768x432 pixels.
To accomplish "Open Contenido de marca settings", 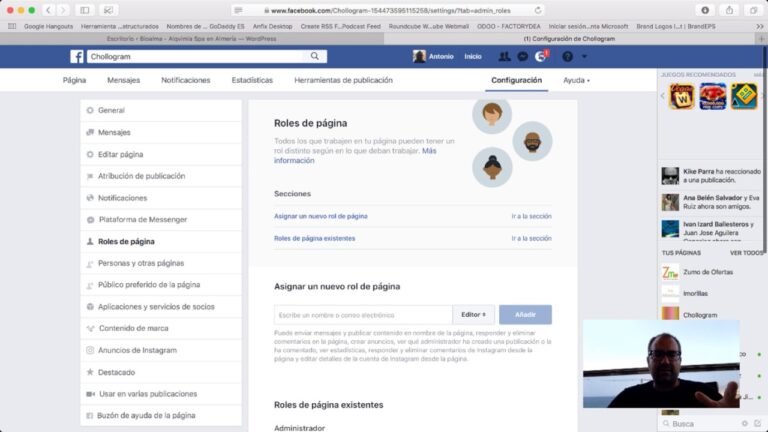I will click(x=161, y=328).
